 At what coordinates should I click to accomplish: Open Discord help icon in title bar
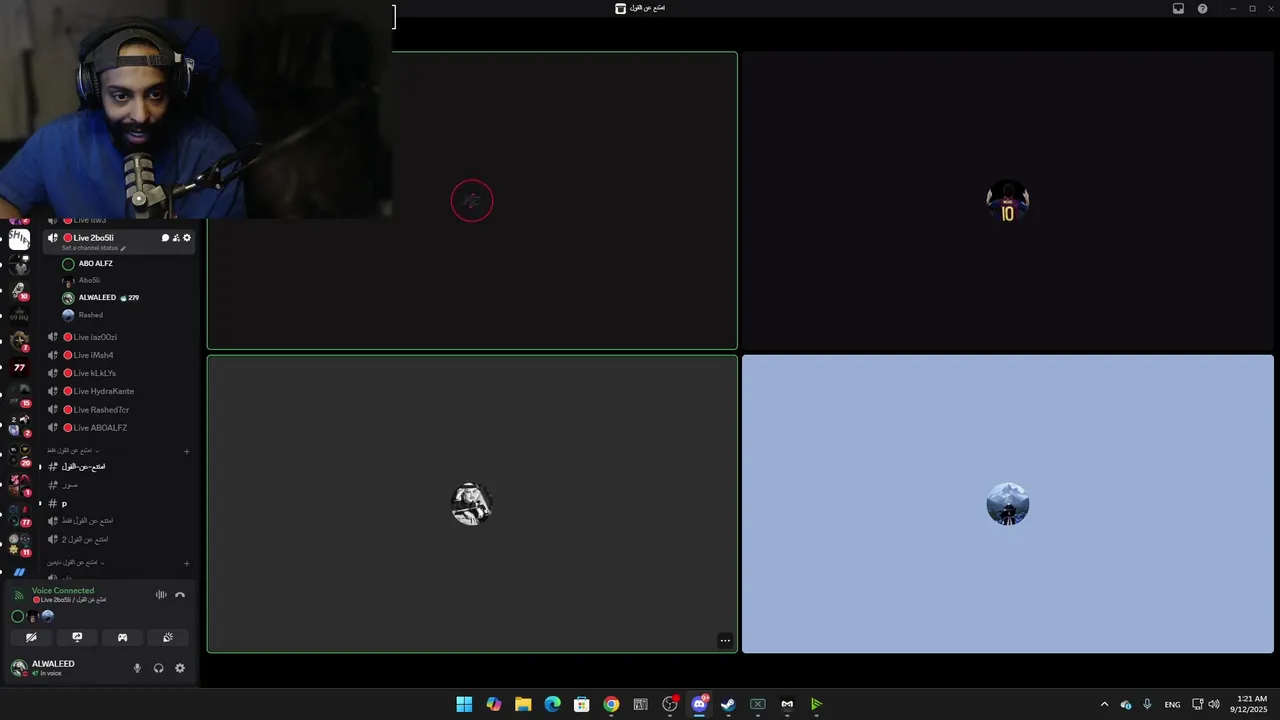[1202, 8]
